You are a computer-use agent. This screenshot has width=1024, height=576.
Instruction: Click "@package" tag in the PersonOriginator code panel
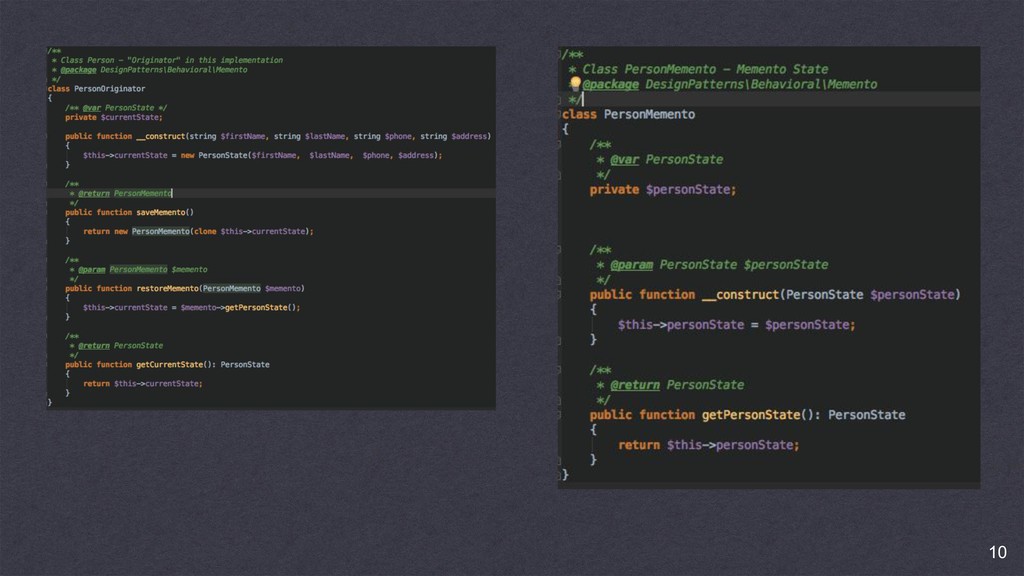pyautogui.click(x=78, y=70)
